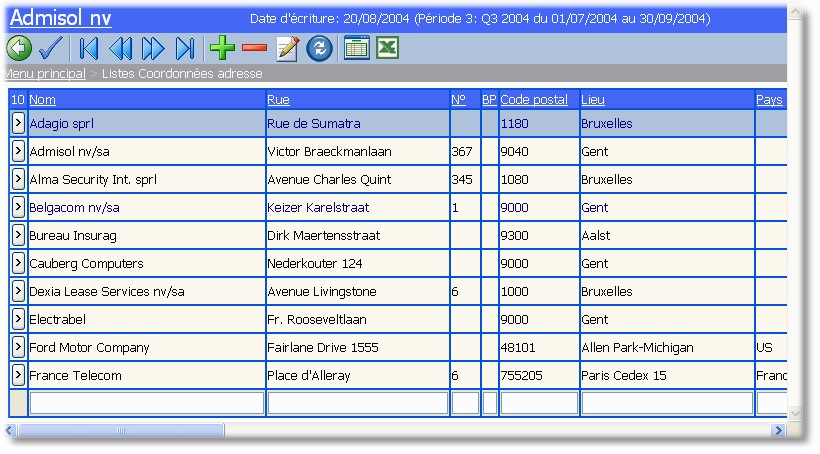Click the Allen Park-Michigan city cell
Screen dimensions: 820x454
(667, 347)
